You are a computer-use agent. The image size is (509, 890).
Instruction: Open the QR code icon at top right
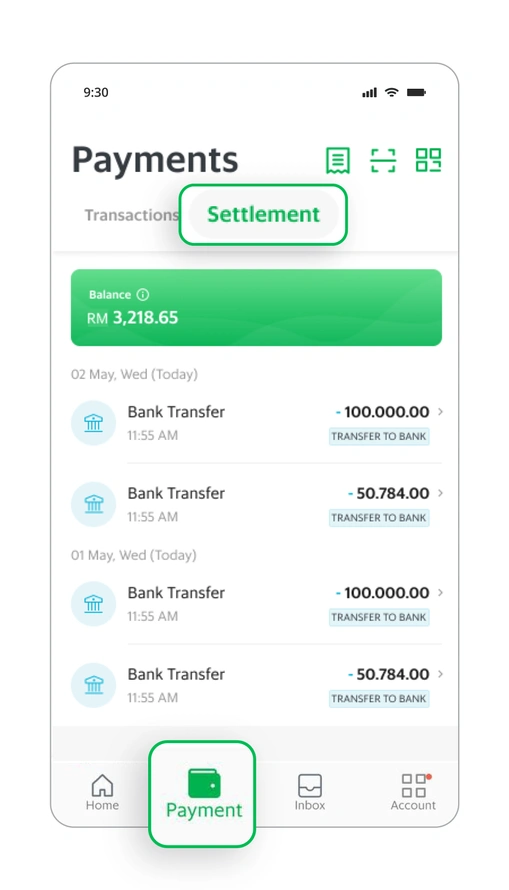[x=428, y=160]
